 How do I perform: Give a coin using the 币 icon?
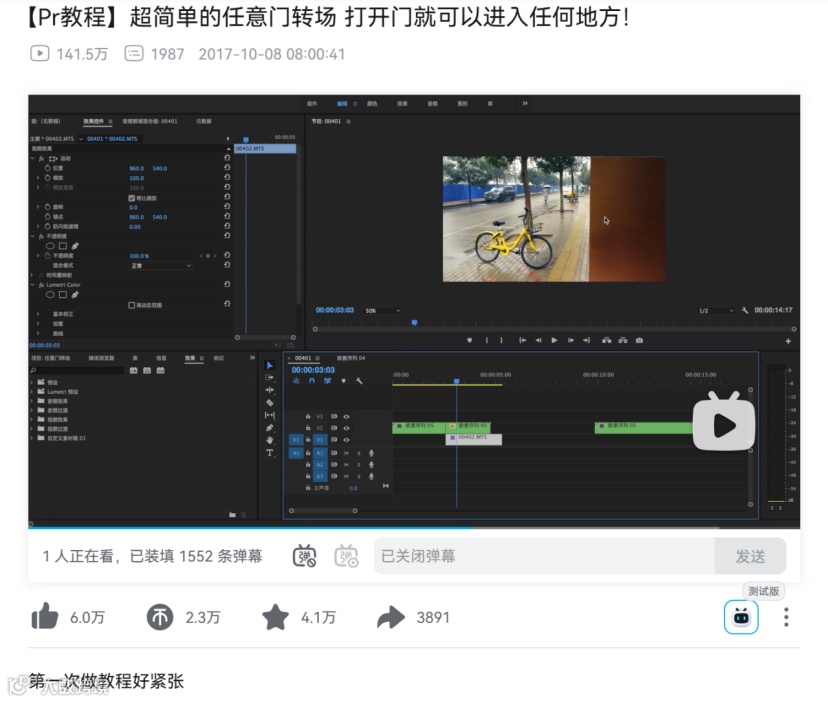pos(160,617)
